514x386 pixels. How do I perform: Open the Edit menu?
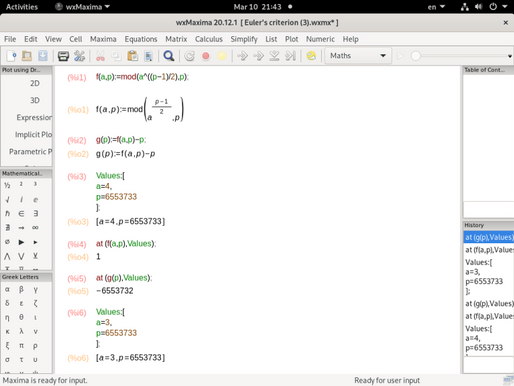tap(31, 39)
